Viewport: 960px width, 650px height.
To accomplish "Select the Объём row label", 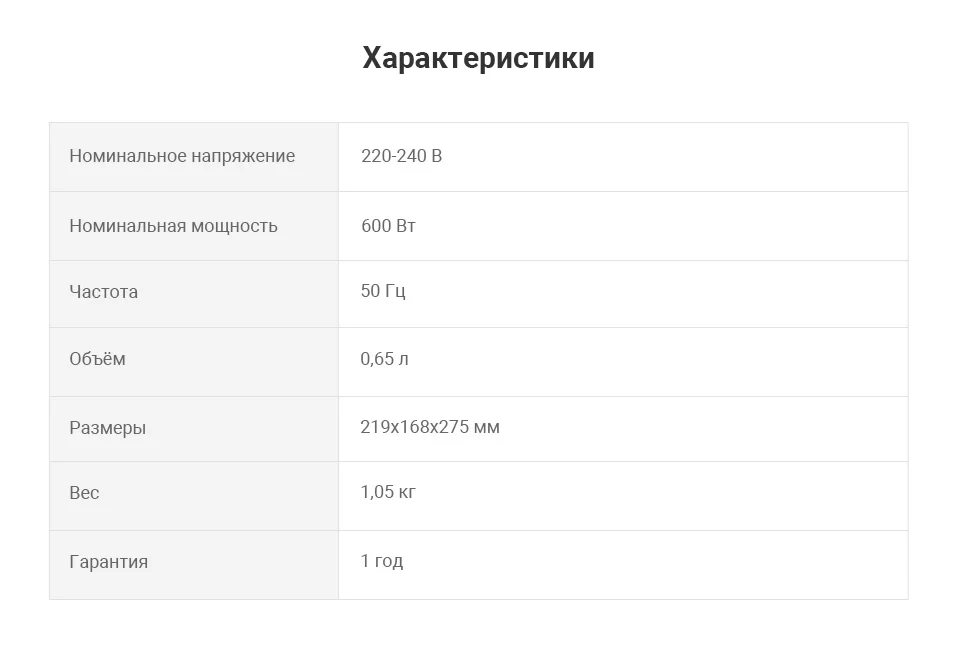I will 97,359.
